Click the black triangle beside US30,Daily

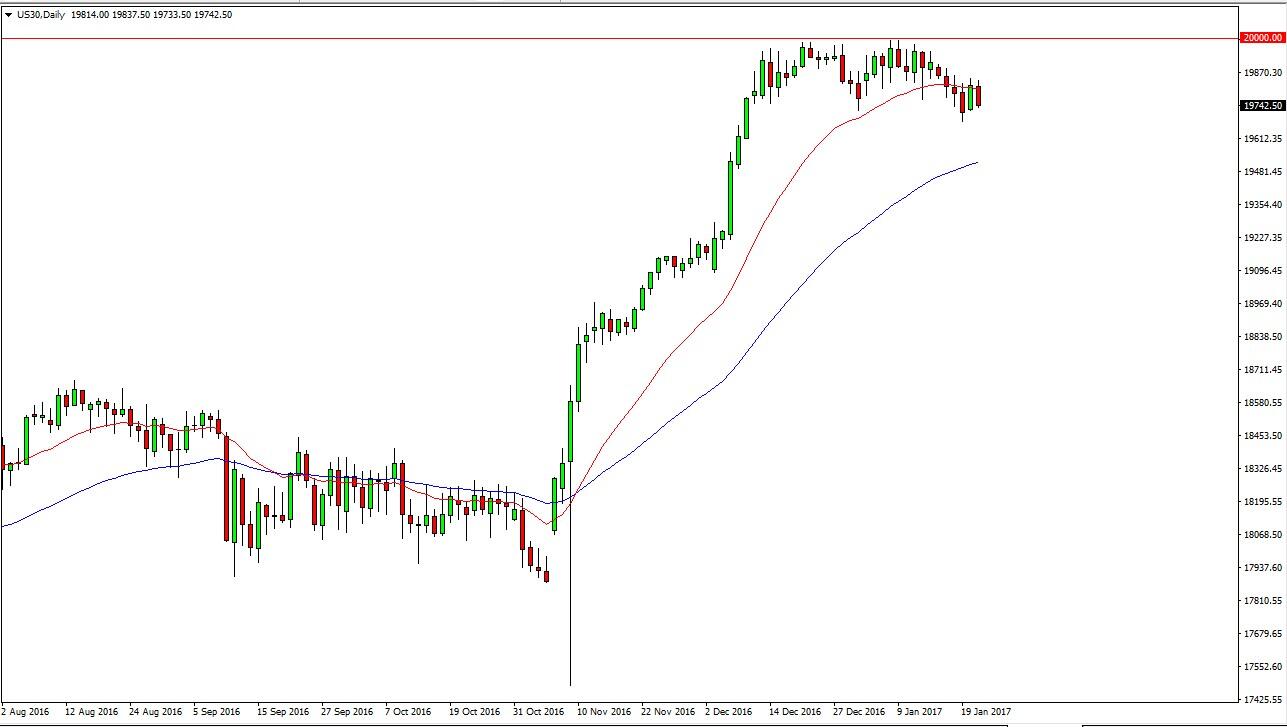click(9, 15)
